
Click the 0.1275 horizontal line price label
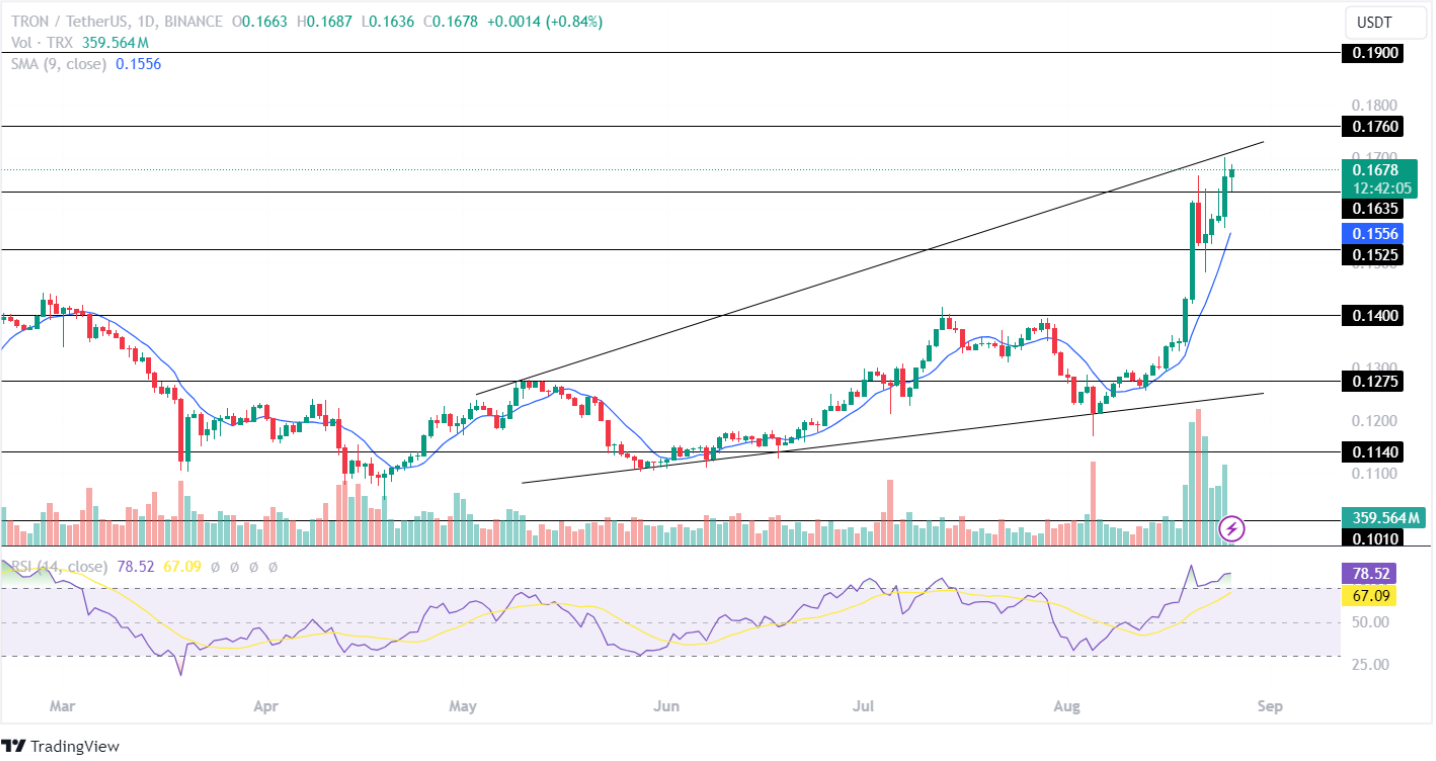[x=1371, y=381]
